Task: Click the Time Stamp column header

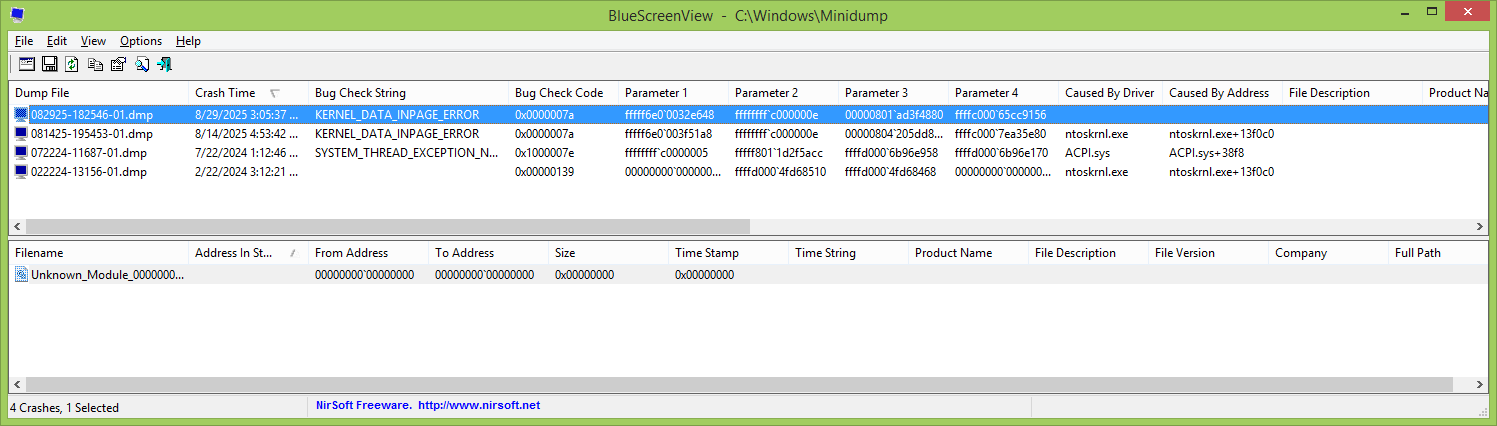Action: click(x=729, y=253)
